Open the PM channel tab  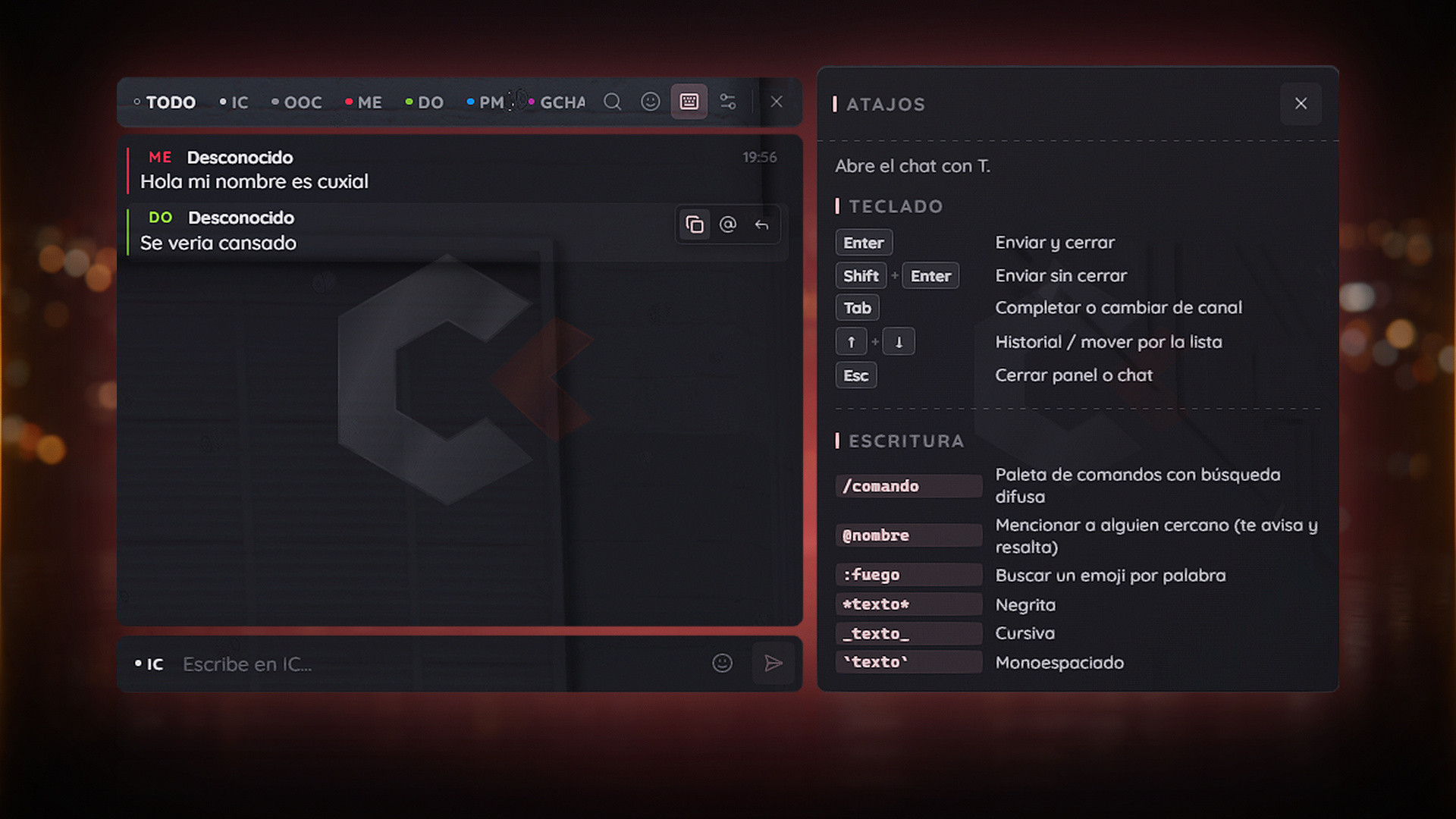point(485,102)
